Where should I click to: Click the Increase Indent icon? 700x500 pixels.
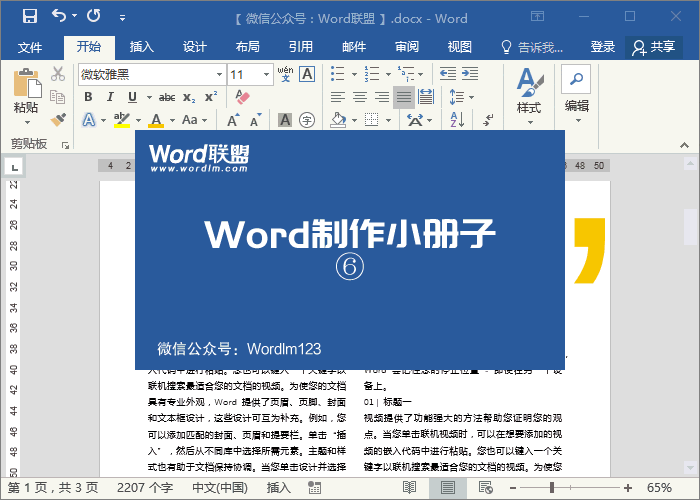(x=470, y=73)
